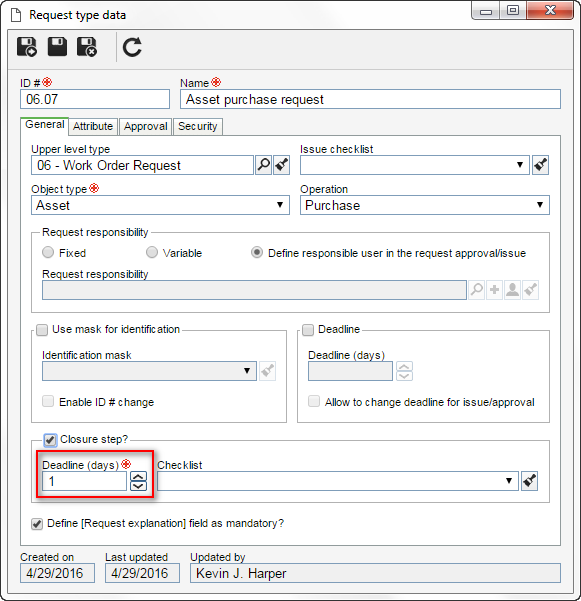Enable the Use mask for identification checkbox
581x601 pixels.
[x=42, y=330]
